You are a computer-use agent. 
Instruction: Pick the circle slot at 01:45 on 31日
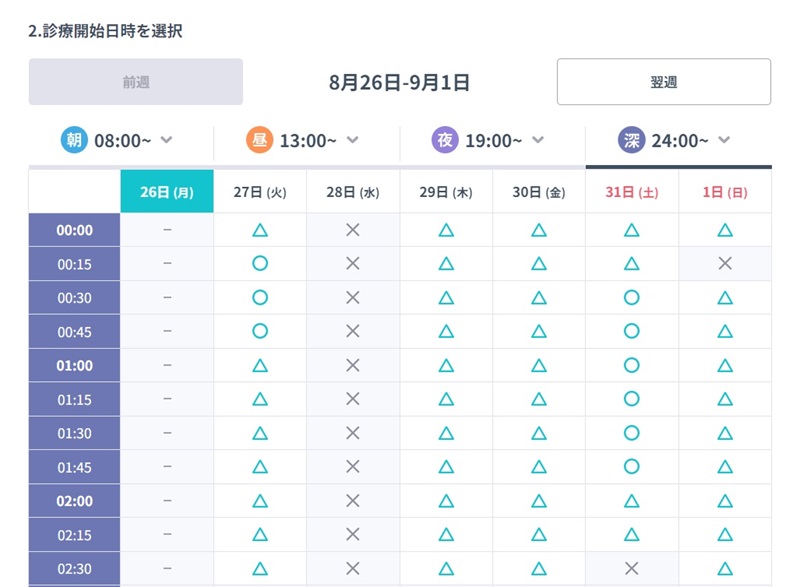tap(632, 467)
